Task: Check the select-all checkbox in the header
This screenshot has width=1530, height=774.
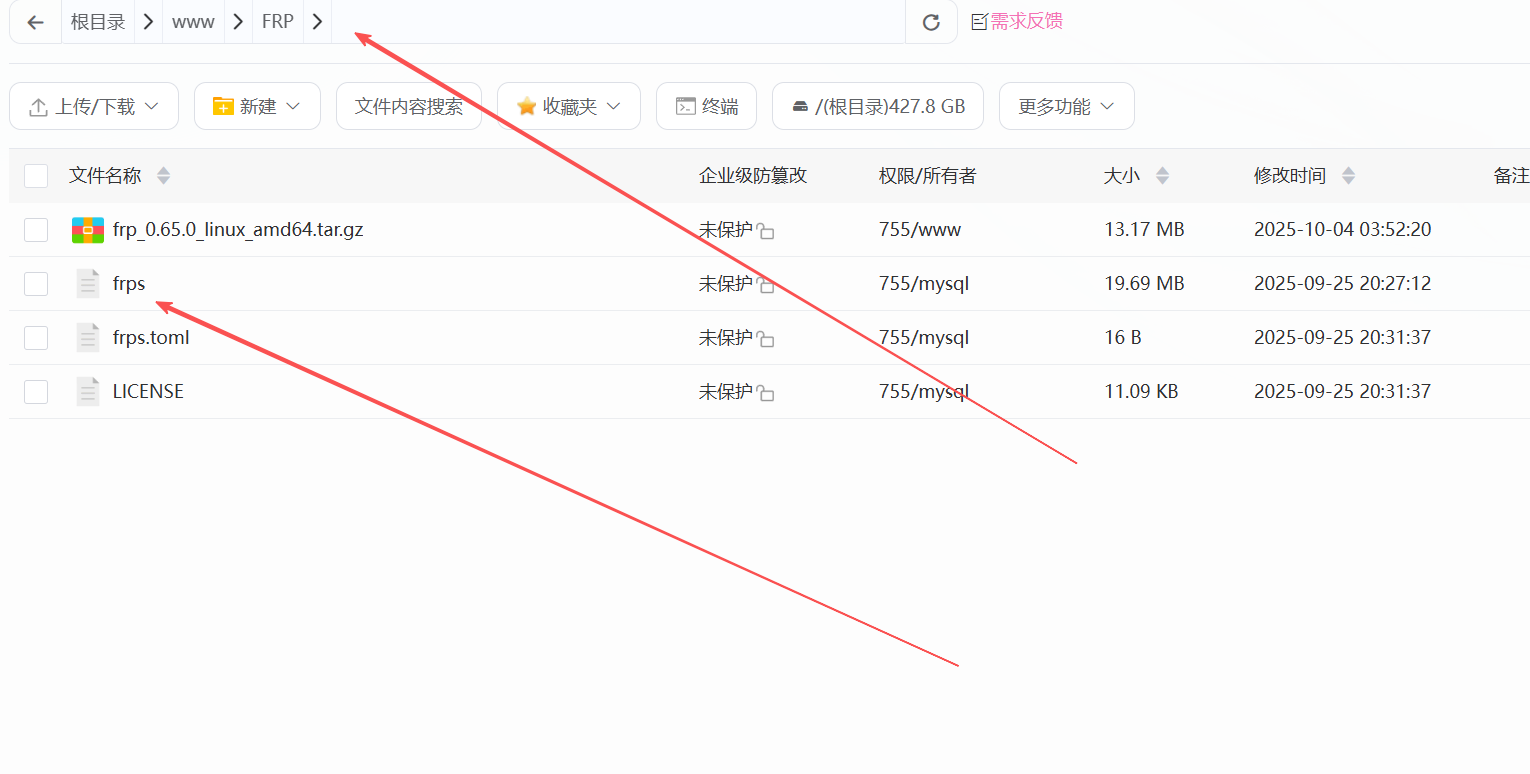Action: click(36, 175)
